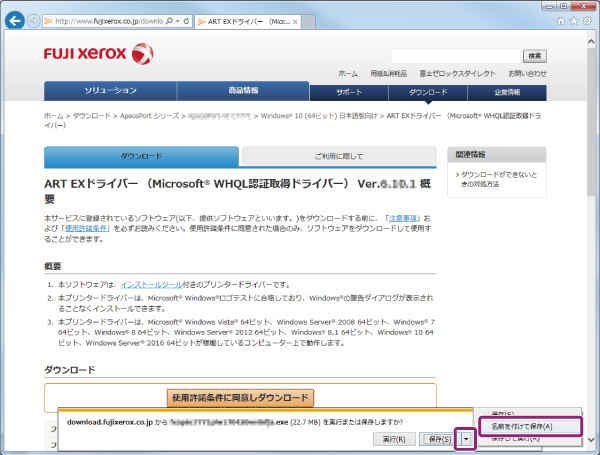Click the Fuji Xerox logo
The height and width of the screenshot is (455, 600).
[98, 53]
